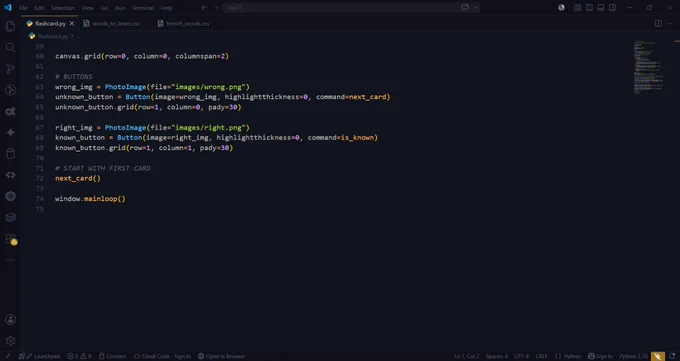Open remote window indicator in status bar
The width and height of the screenshot is (680, 361).
click(x=8, y=356)
